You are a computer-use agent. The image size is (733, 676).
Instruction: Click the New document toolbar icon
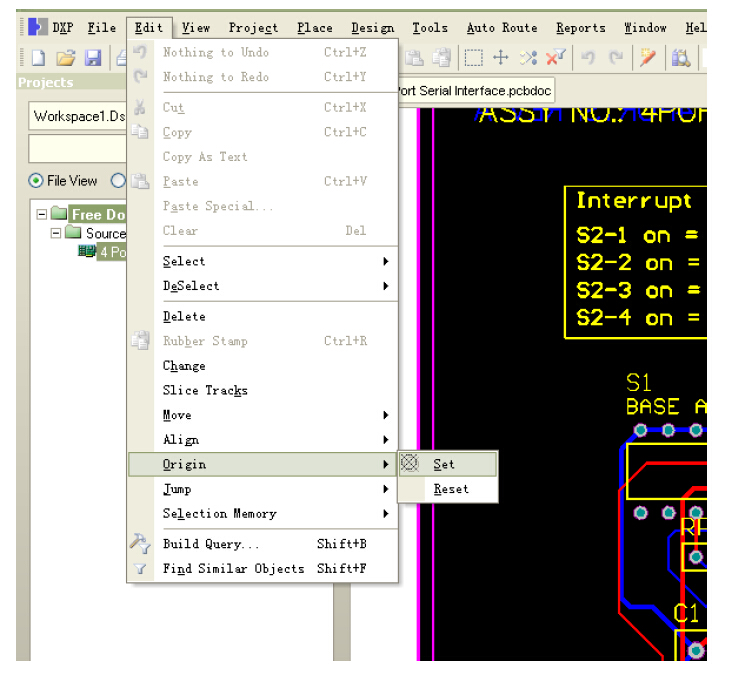[x=37, y=58]
